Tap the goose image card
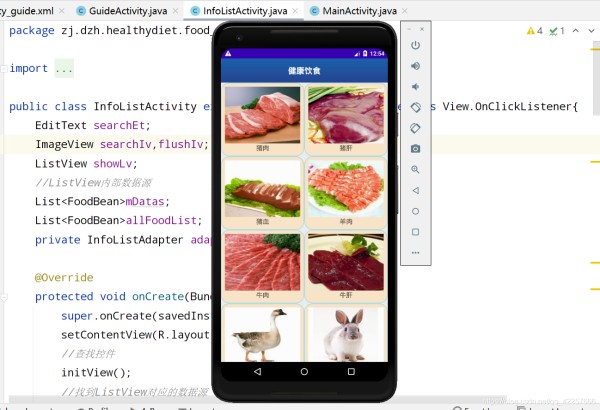The width and height of the screenshot is (600, 410). [262, 333]
